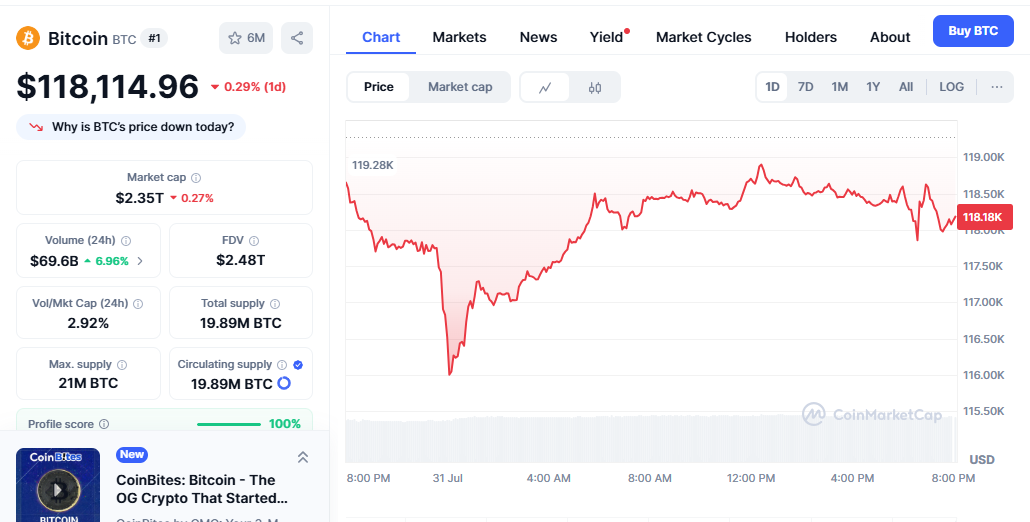Click the FDV info icon
The image size is (1030, 522).
tap(254, 241)
